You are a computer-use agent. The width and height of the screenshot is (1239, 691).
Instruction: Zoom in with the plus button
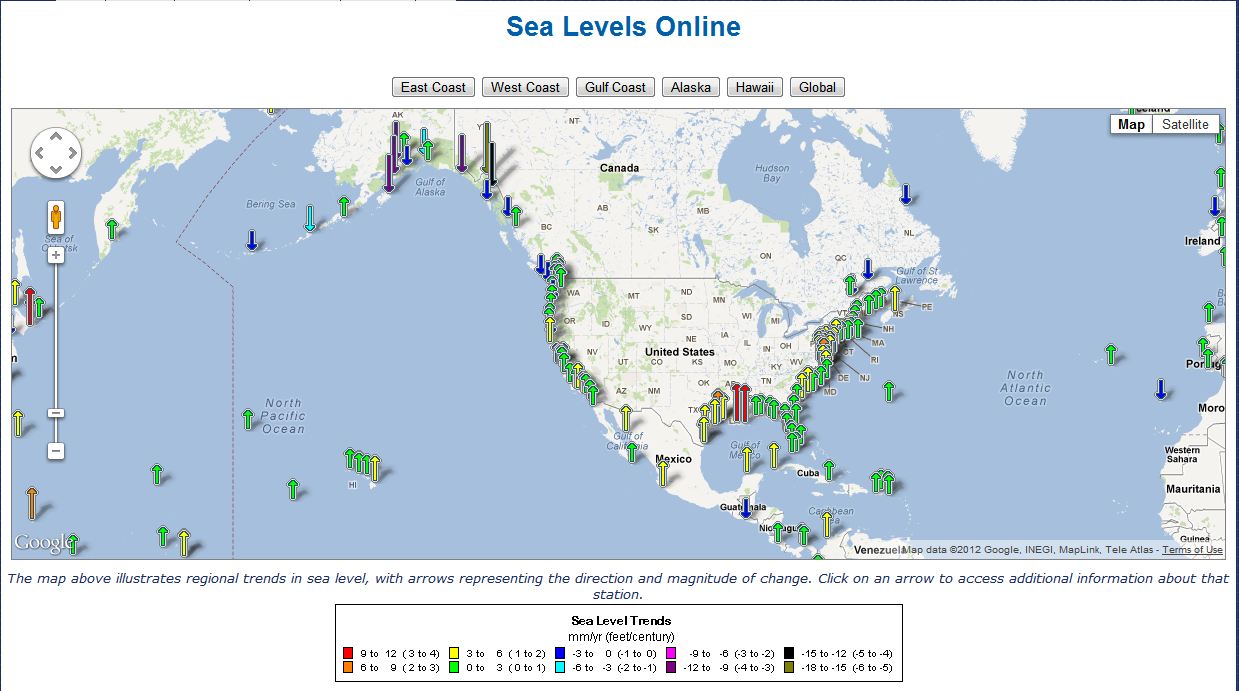point(56,255)
